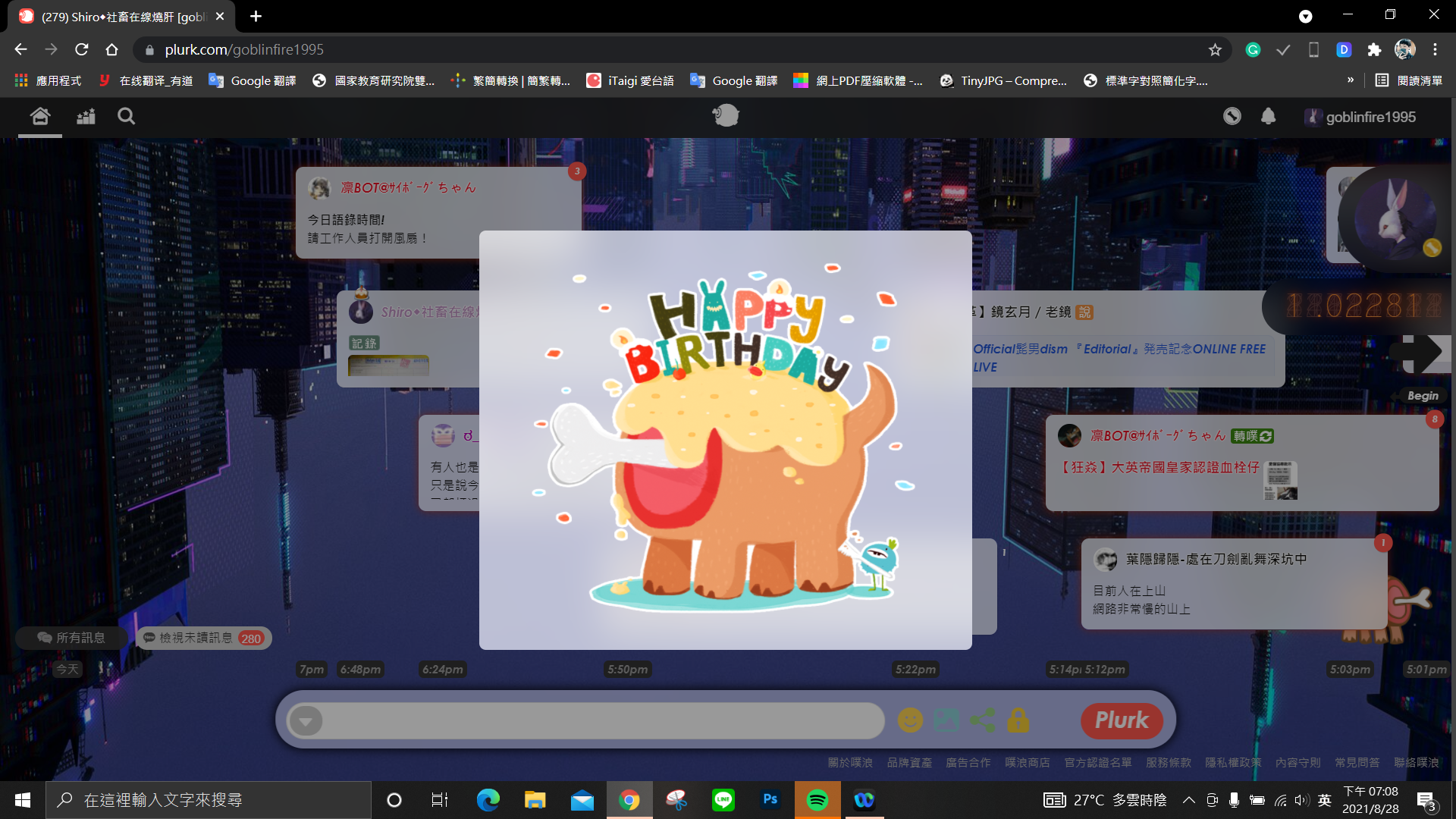Image resolution: width=1456 pixels, height=819 pixels.
Task: Jump to the 5:03pm timeline marker
Action: pos(1350,669)
